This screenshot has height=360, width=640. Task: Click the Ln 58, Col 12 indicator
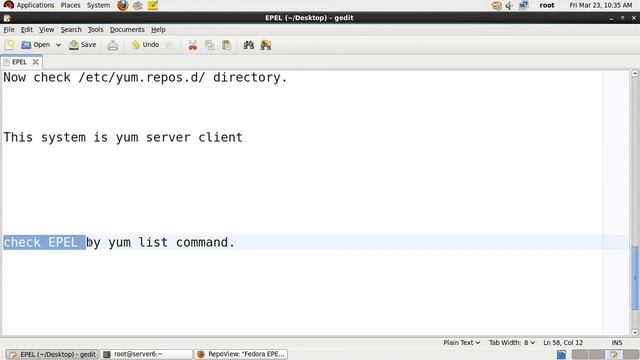pos(563,342)
